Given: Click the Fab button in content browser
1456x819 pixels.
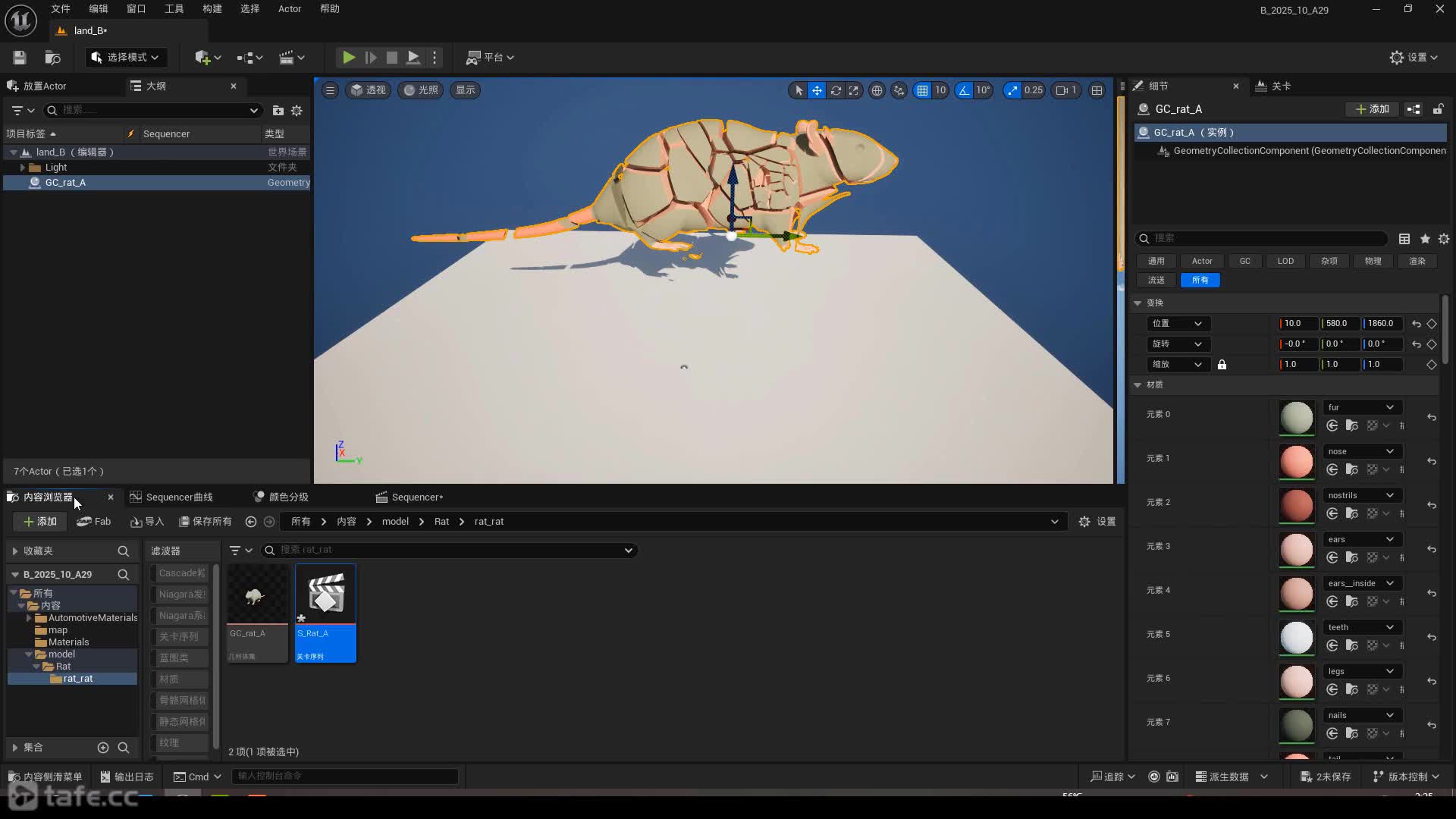Looking at the screenshot, I should click(x=94, y=522).
